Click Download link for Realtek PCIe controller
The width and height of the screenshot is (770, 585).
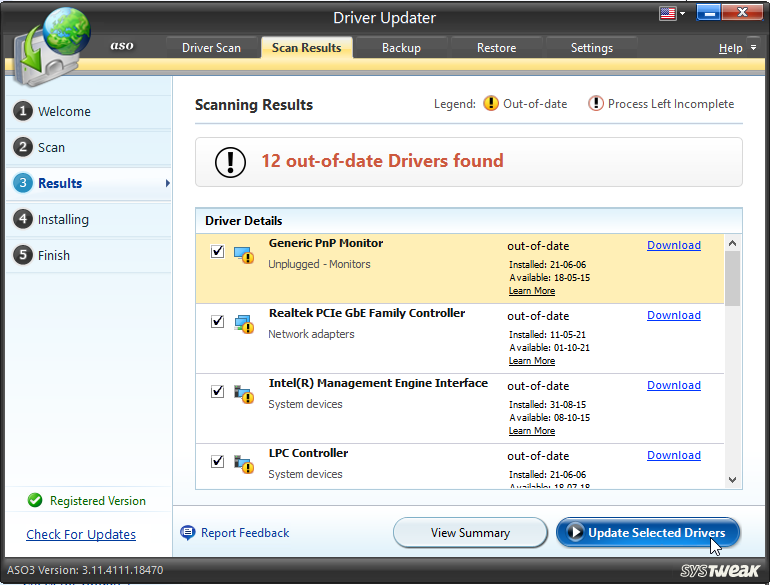pos(673,315)
